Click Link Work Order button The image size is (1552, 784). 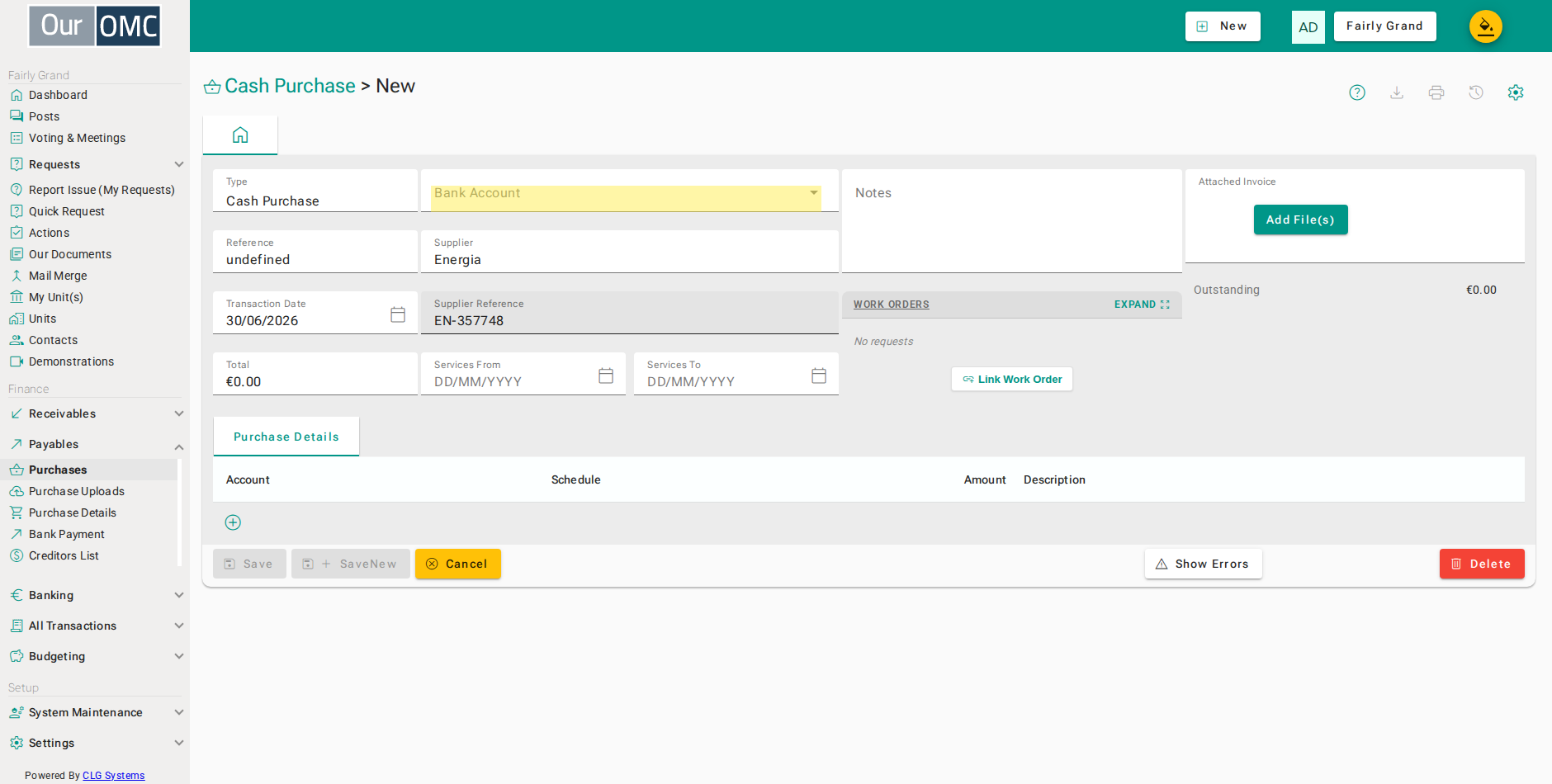(x=1012, y=380)
